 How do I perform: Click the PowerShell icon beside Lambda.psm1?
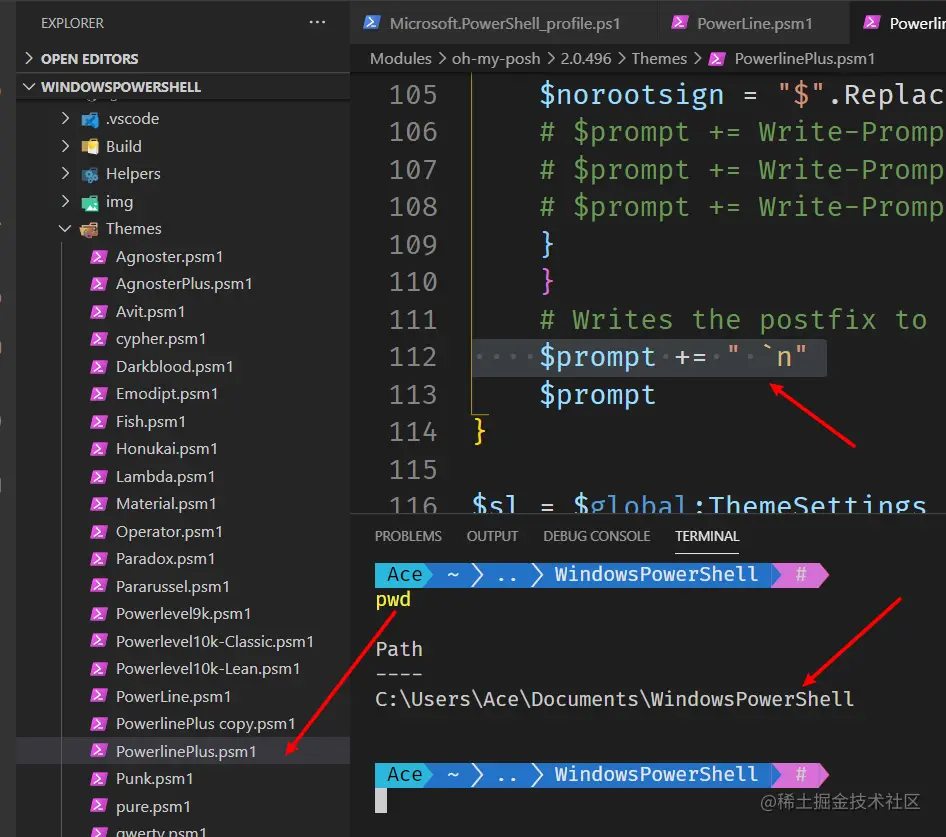[98, 477]
